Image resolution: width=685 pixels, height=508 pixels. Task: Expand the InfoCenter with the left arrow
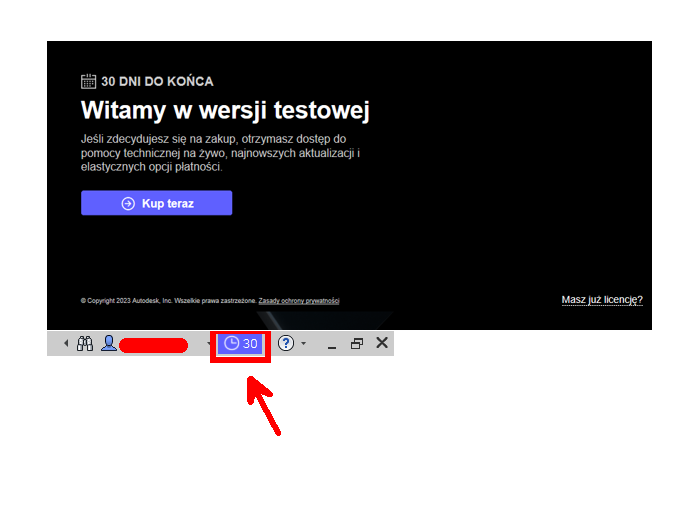click(x=66, y=344)
